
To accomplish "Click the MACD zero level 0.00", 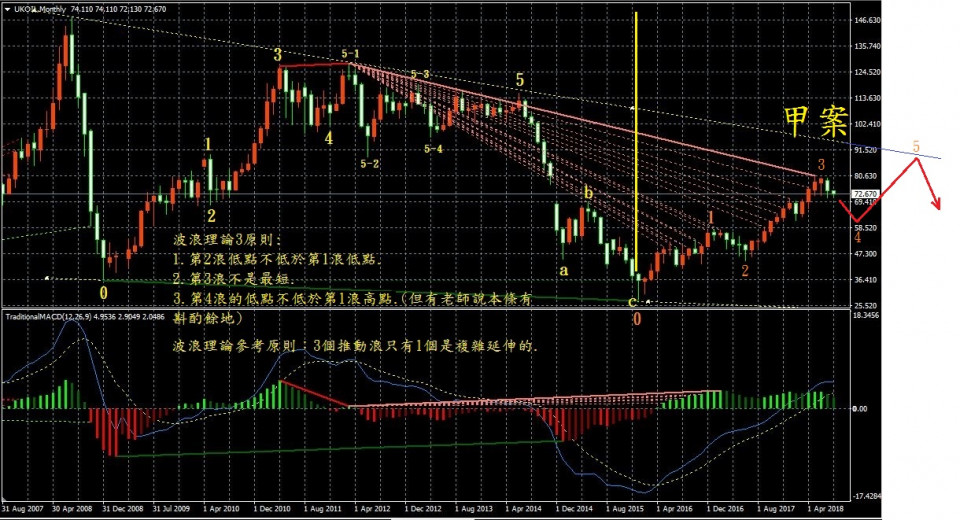I will pos(860,409).
